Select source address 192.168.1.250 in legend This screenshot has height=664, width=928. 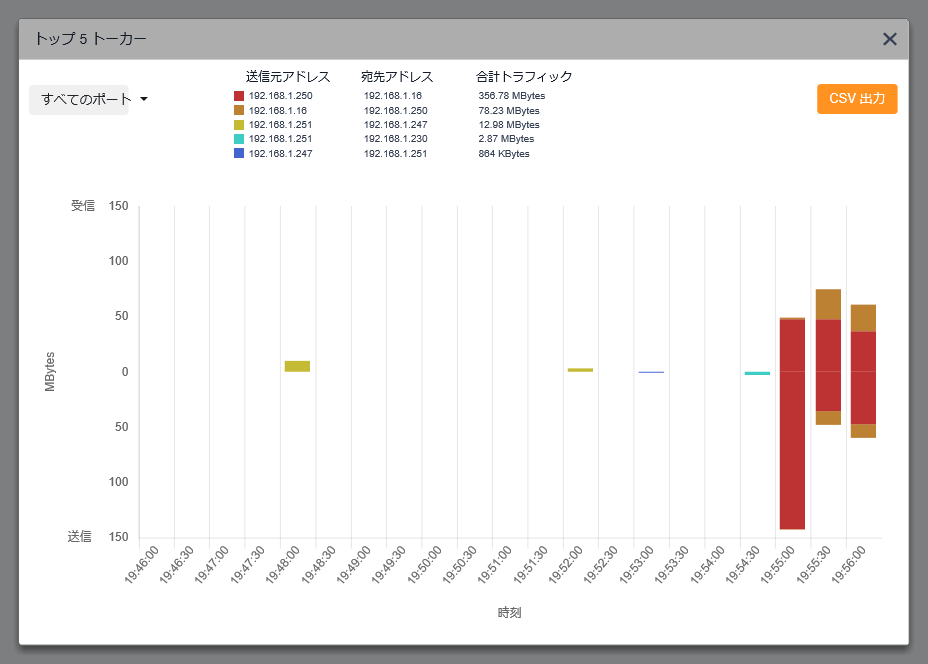(281, 96)
